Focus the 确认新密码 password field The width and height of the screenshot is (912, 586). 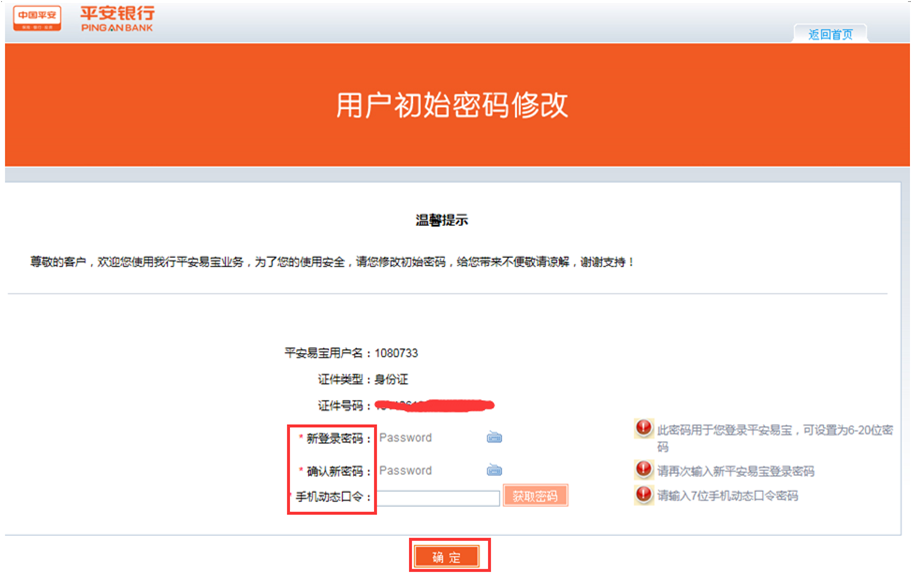(x=431, y=470)
